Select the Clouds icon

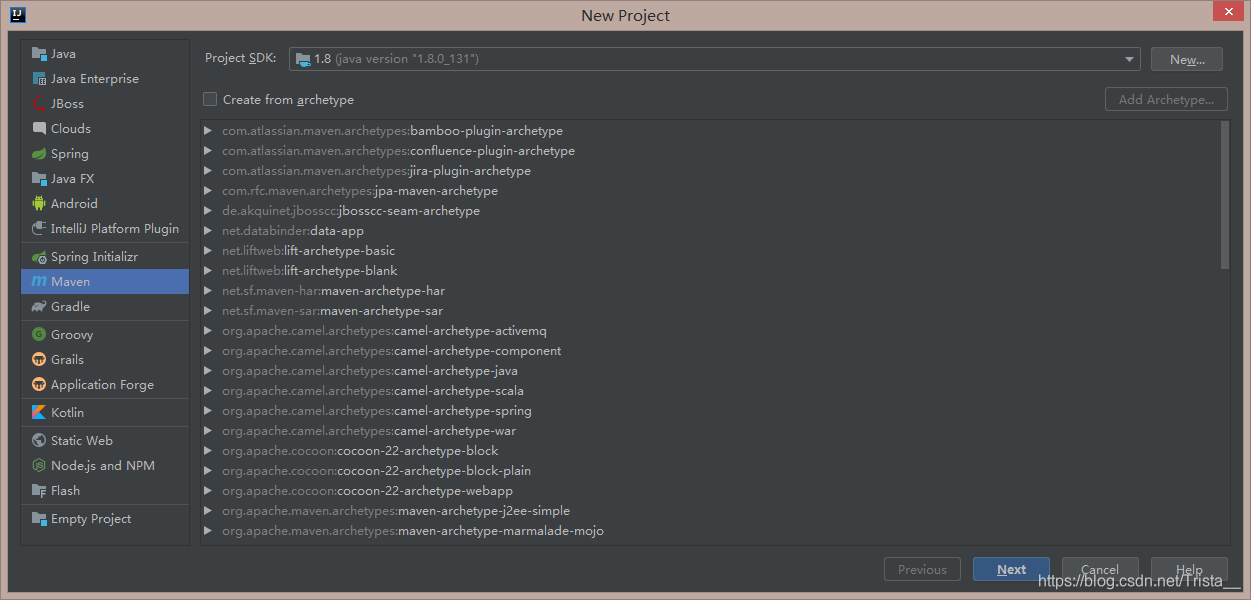coord(39,129)
